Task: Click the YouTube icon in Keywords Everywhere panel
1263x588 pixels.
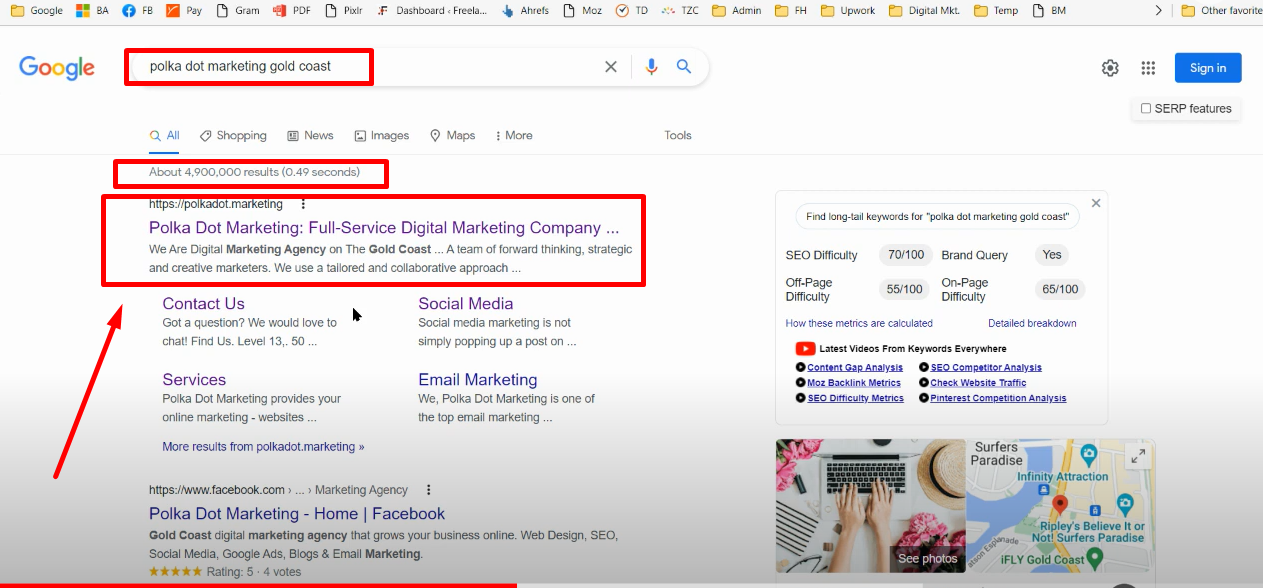Action: (805, 348)
